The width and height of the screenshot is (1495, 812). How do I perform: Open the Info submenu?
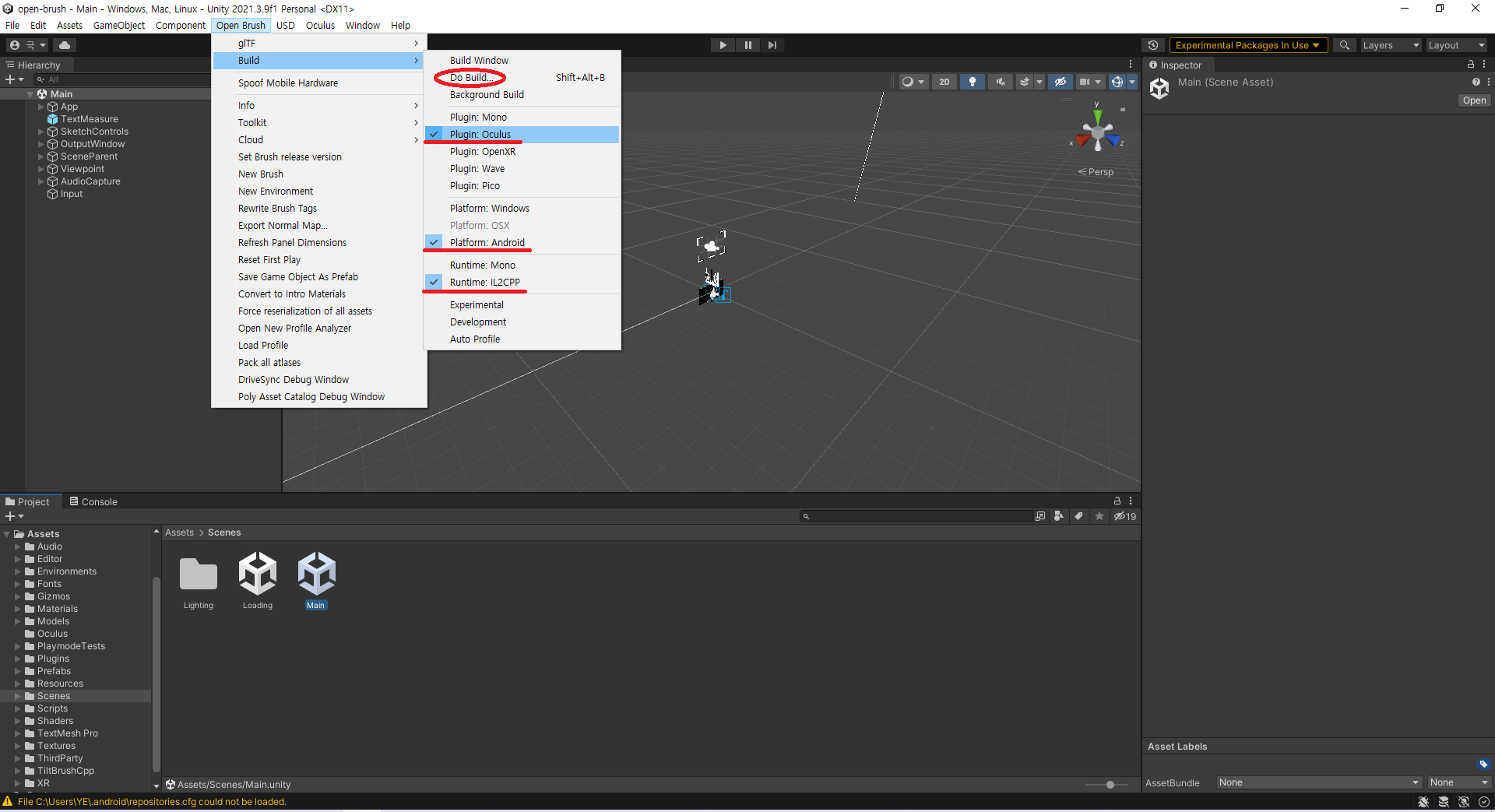click(319, 106)
